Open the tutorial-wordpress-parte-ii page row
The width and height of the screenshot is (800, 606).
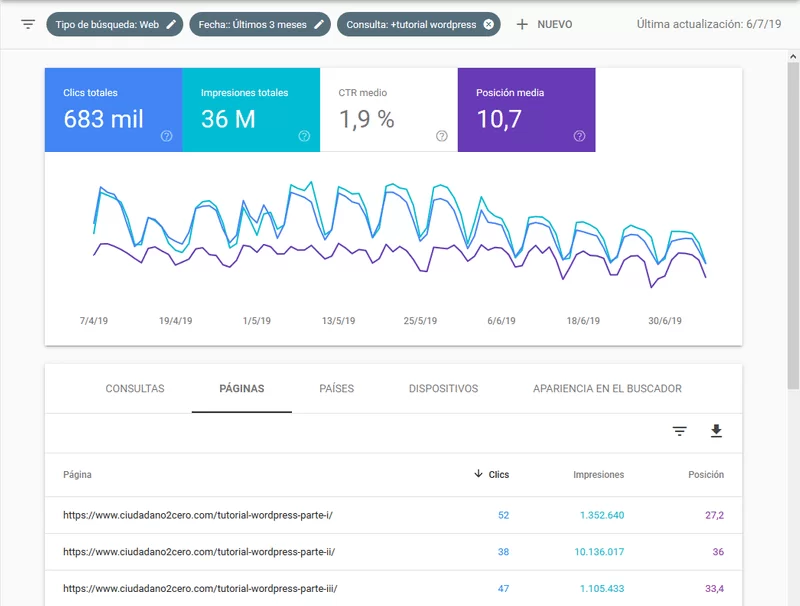(393, 552)
